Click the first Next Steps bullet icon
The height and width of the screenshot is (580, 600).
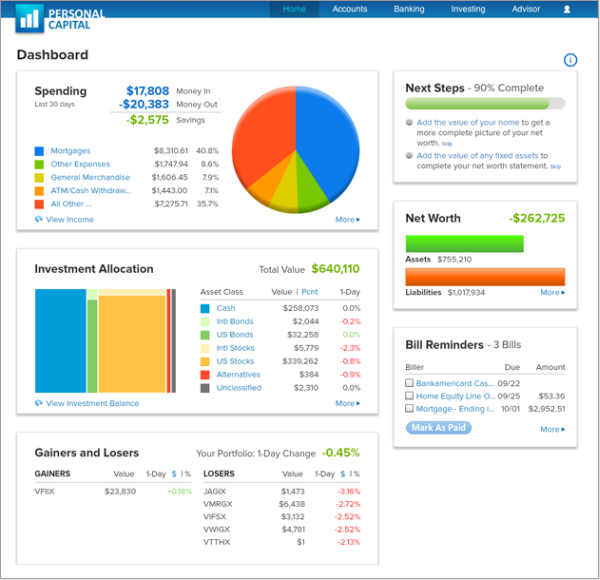410,123
